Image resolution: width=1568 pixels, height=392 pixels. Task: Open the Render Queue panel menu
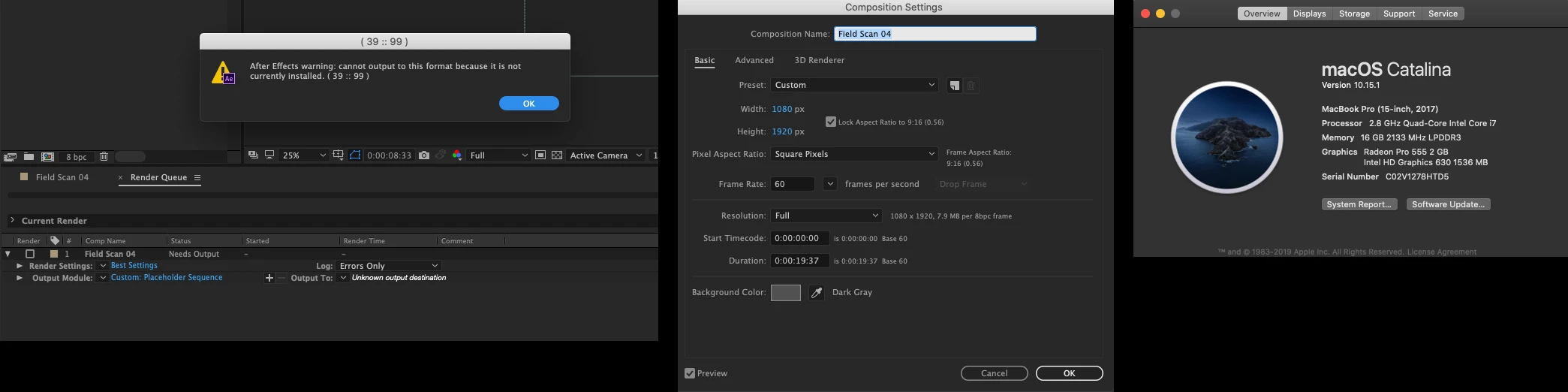[x=197, y=178]
